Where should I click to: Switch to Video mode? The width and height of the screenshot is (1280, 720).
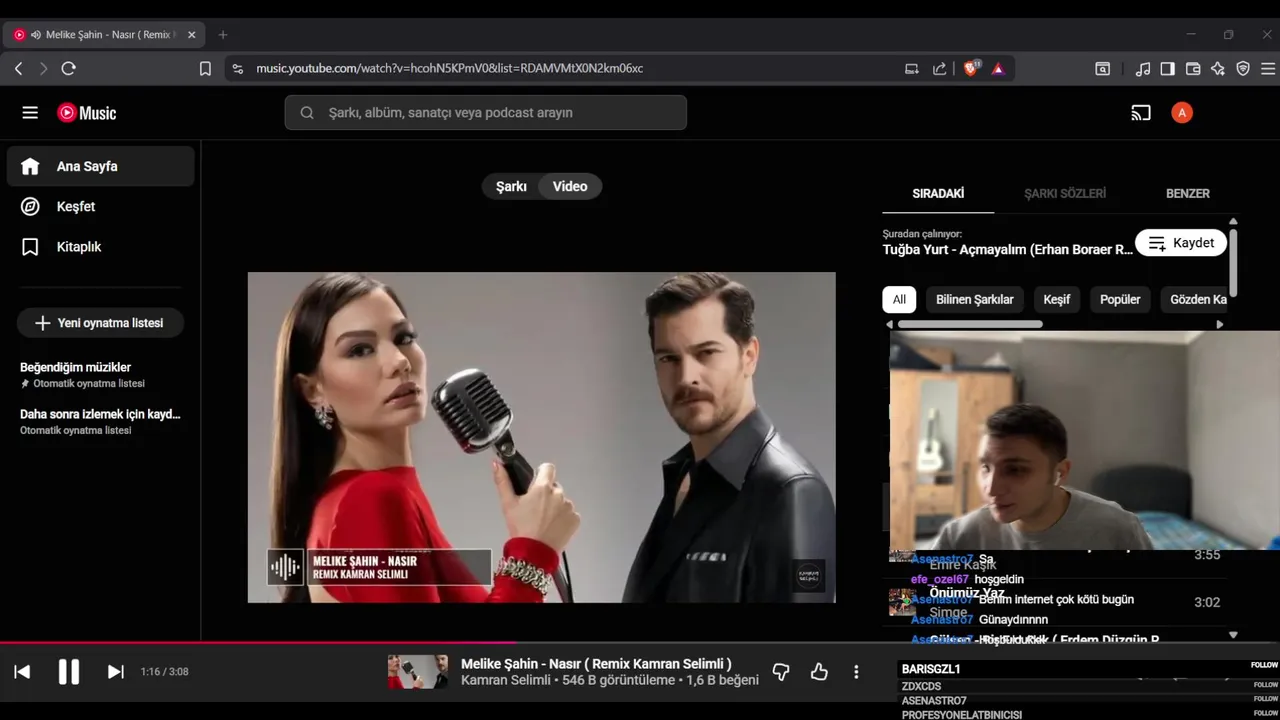point(570,186)
